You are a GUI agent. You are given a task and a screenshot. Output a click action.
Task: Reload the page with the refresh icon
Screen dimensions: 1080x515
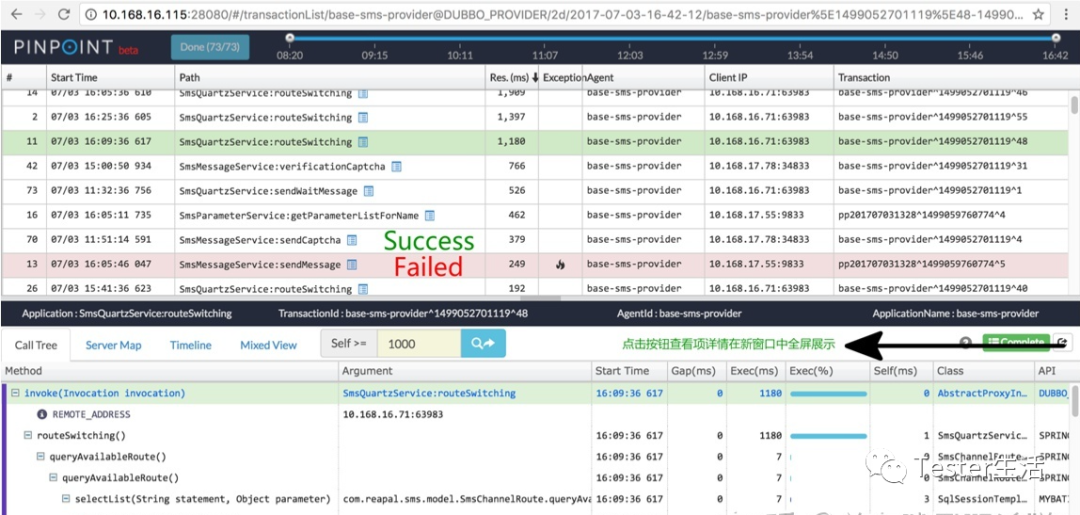tap(63, 14)
